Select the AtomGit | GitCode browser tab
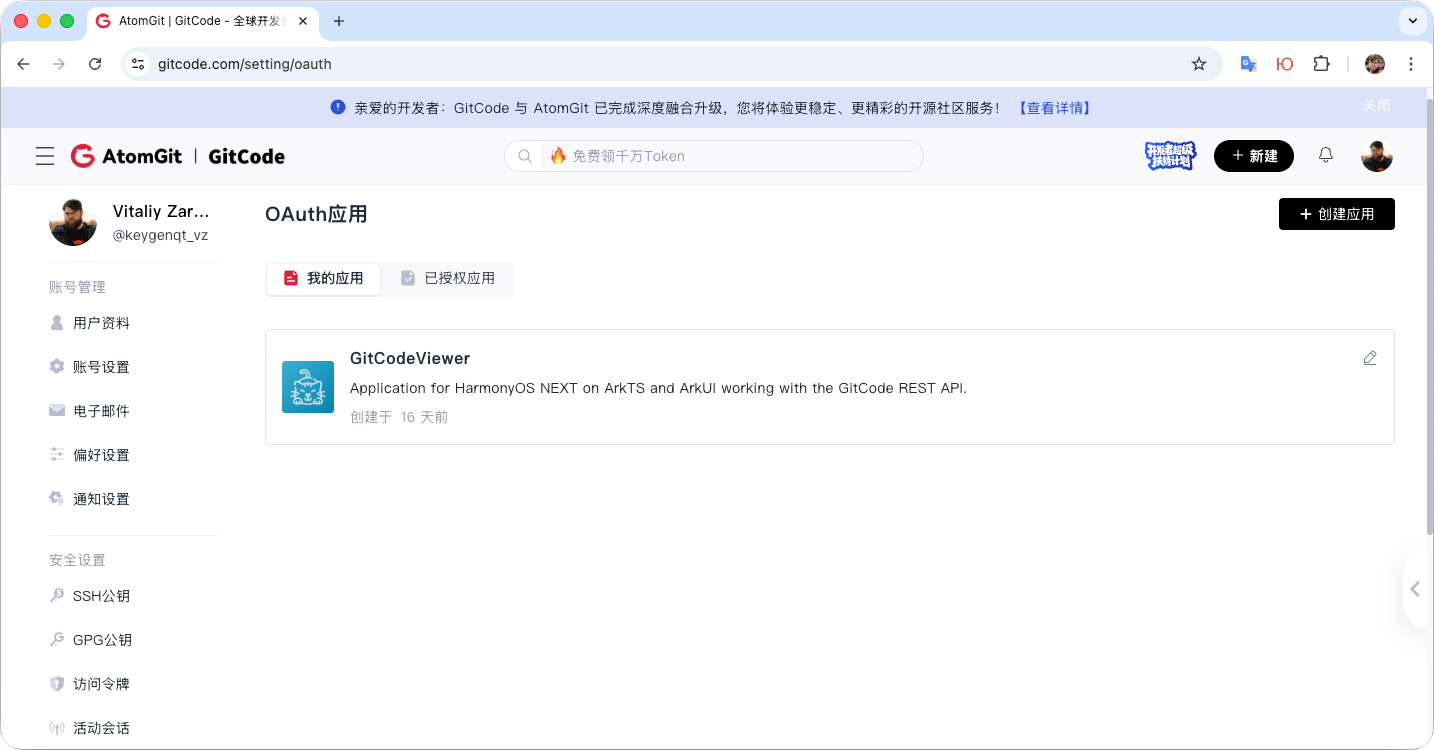The height and width of the screenshot is (750, 1434). (x=205, y=21)
